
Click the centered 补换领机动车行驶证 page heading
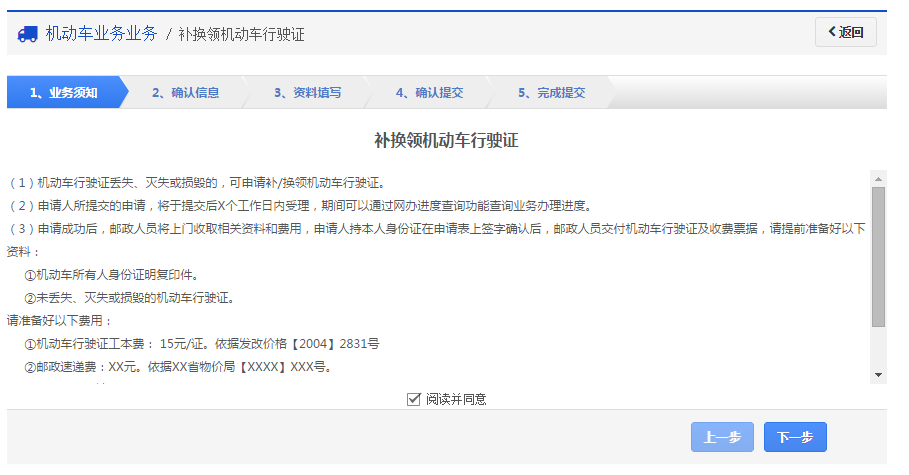[x=446, y=140]
